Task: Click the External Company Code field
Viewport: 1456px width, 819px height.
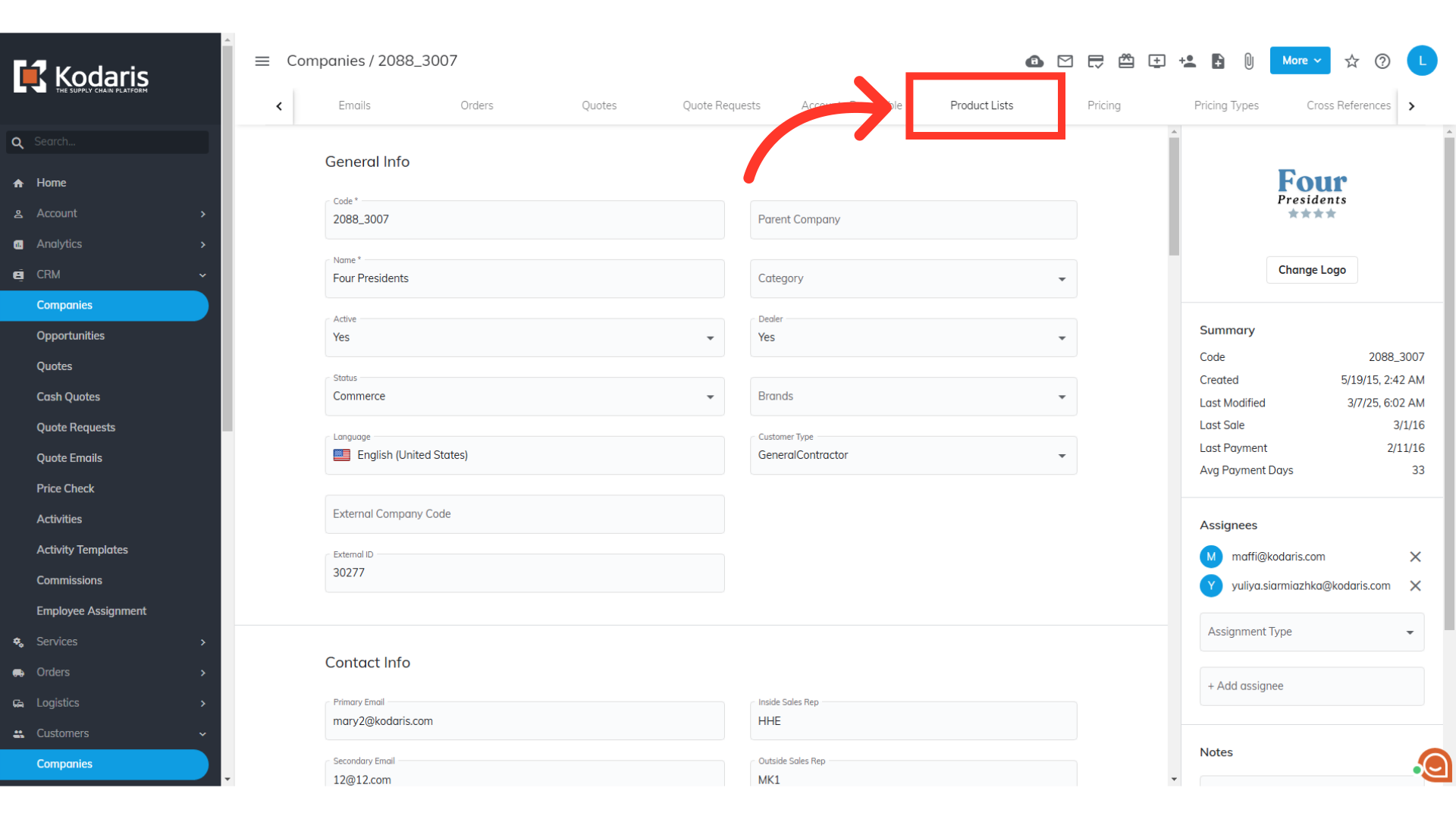Action: [524, 515]
